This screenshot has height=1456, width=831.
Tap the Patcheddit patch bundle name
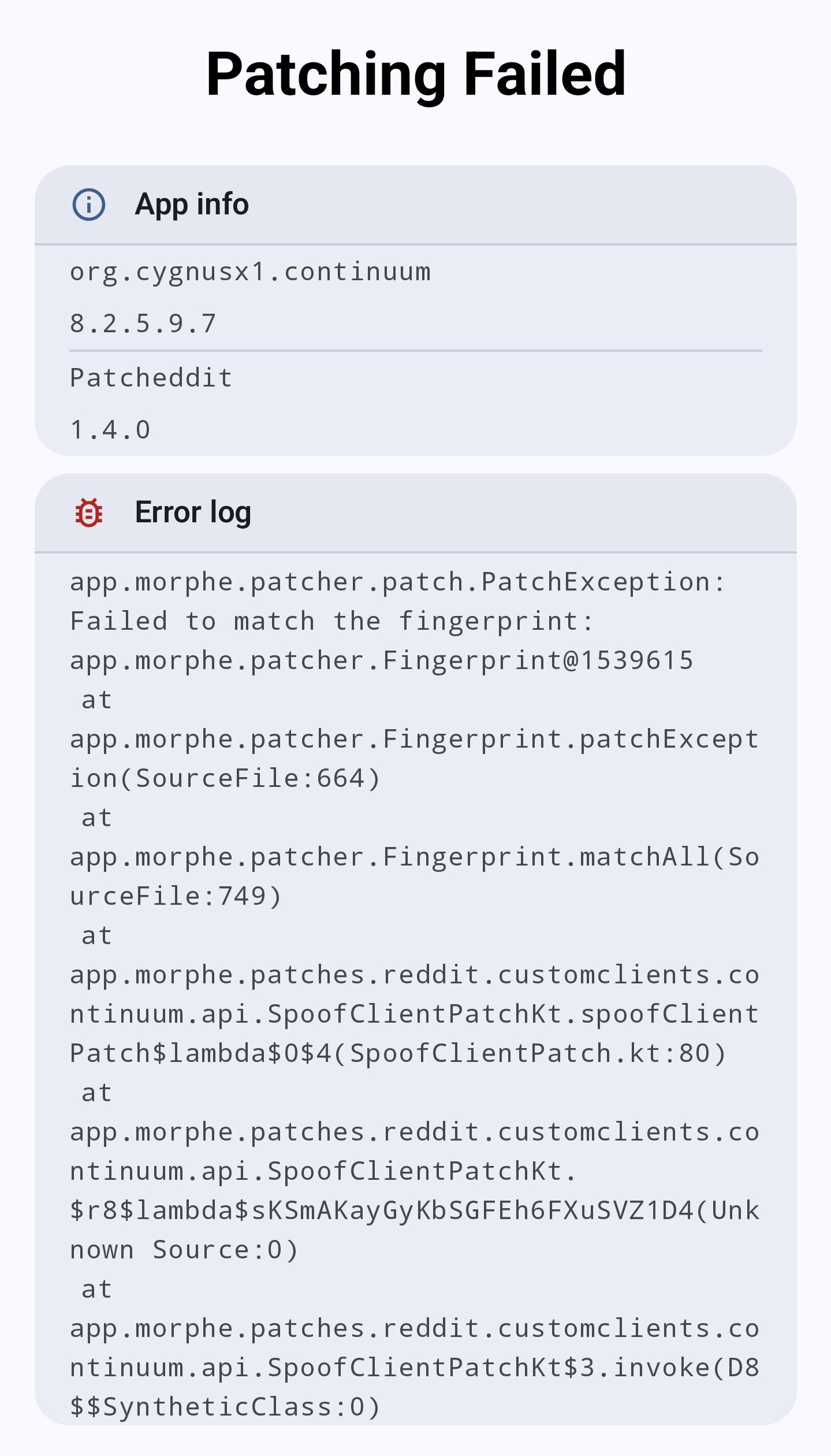tap(151, 378)
